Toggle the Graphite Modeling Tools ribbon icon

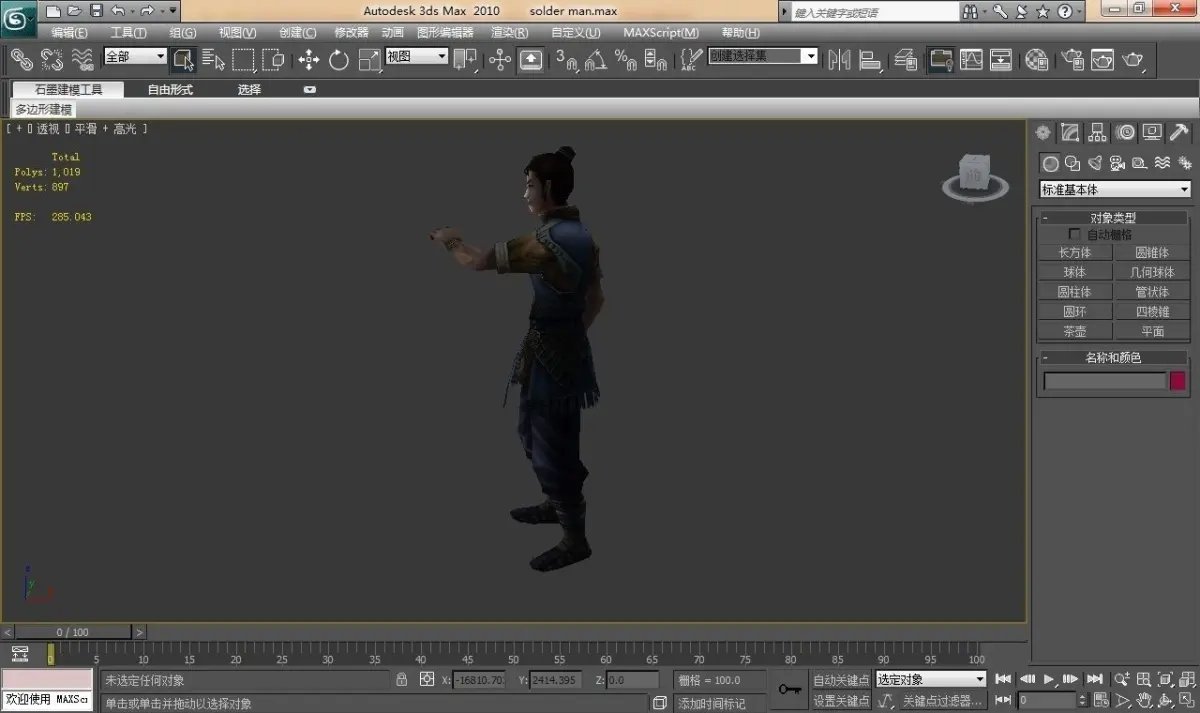pos(941,59)
